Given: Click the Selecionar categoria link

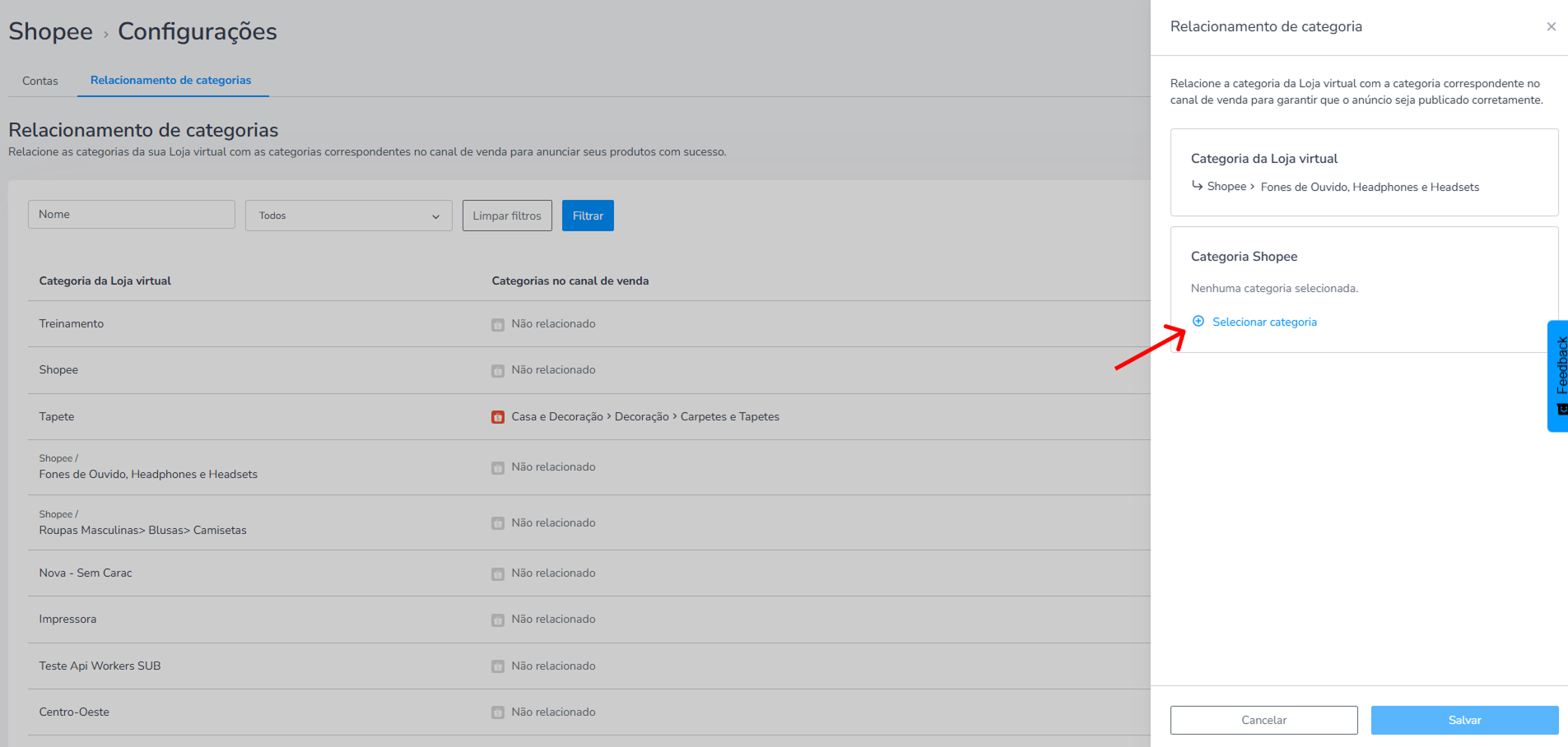Looking at the screenshot, I should coord(1264,322).
